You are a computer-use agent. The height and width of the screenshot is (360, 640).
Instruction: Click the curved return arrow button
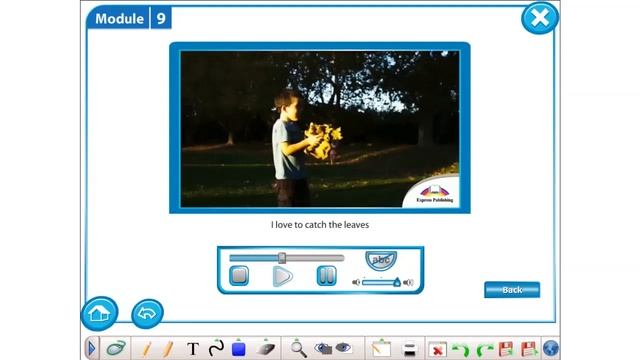click(x=147, y=313)
